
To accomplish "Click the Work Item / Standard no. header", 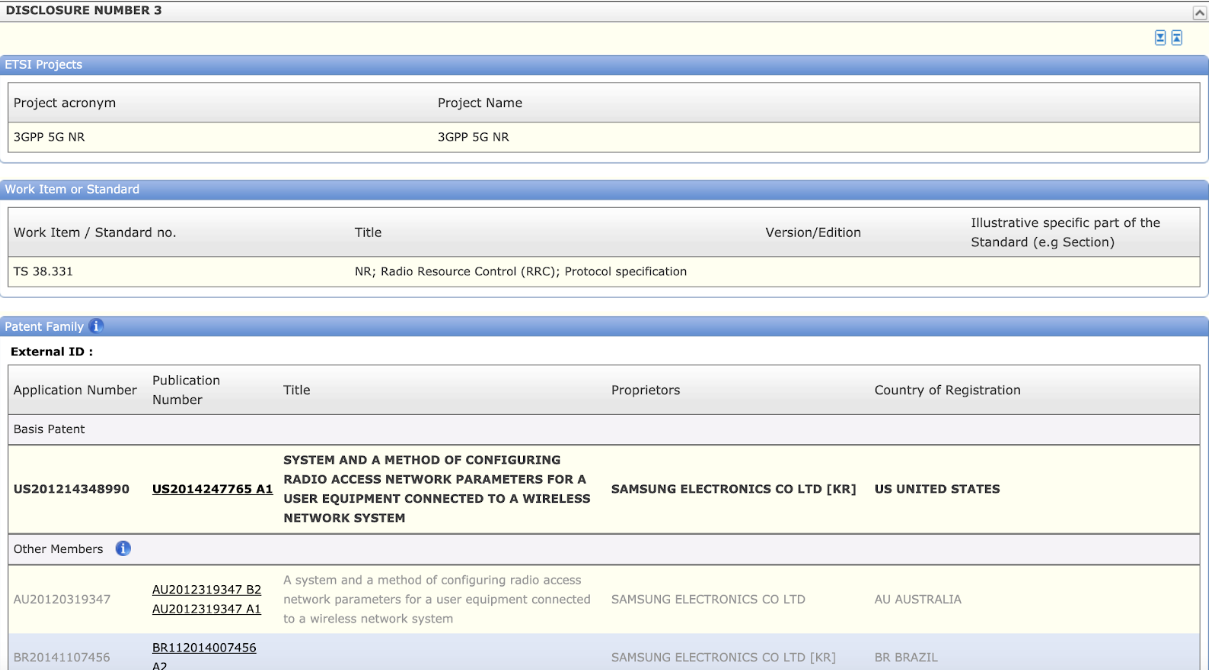I will [x=95, y=232].
